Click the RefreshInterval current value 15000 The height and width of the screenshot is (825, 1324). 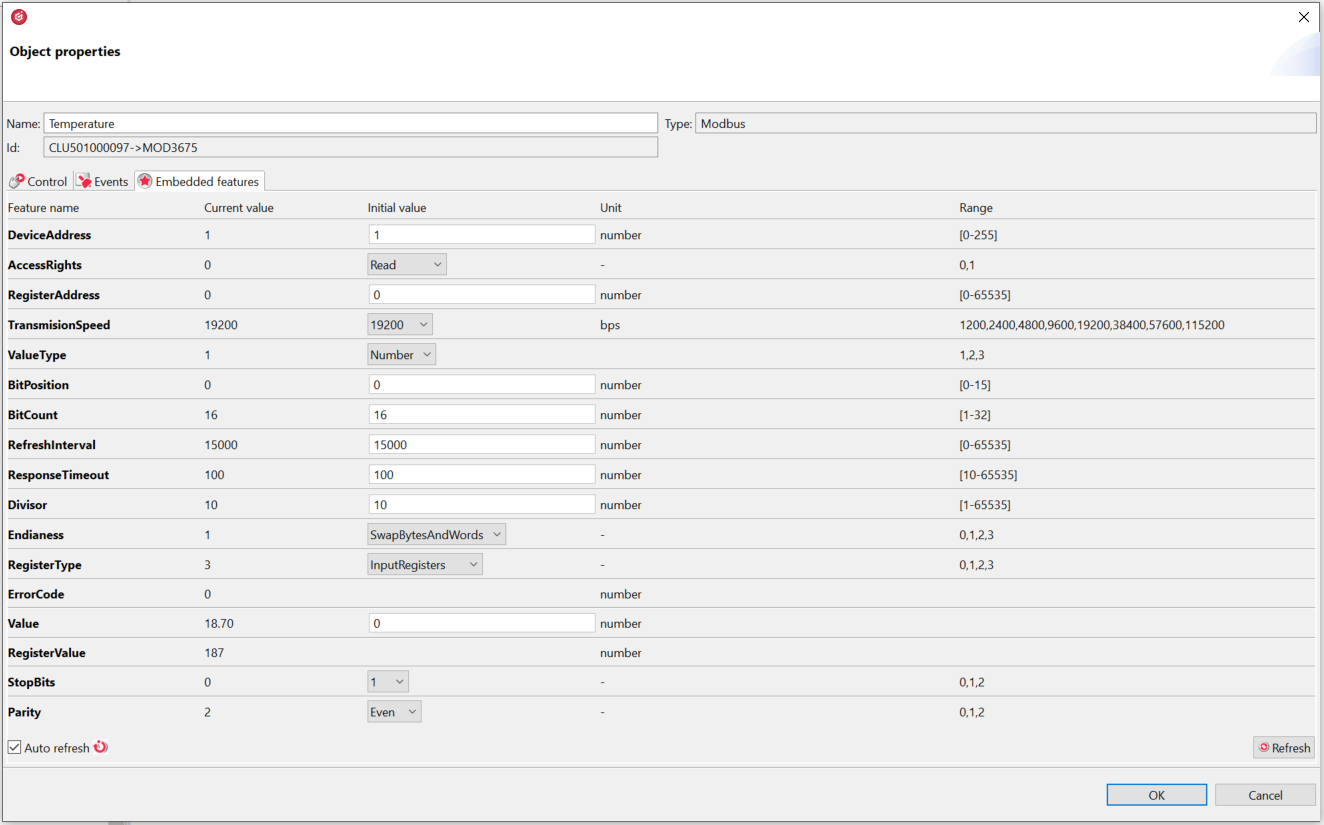pos(221,445)
